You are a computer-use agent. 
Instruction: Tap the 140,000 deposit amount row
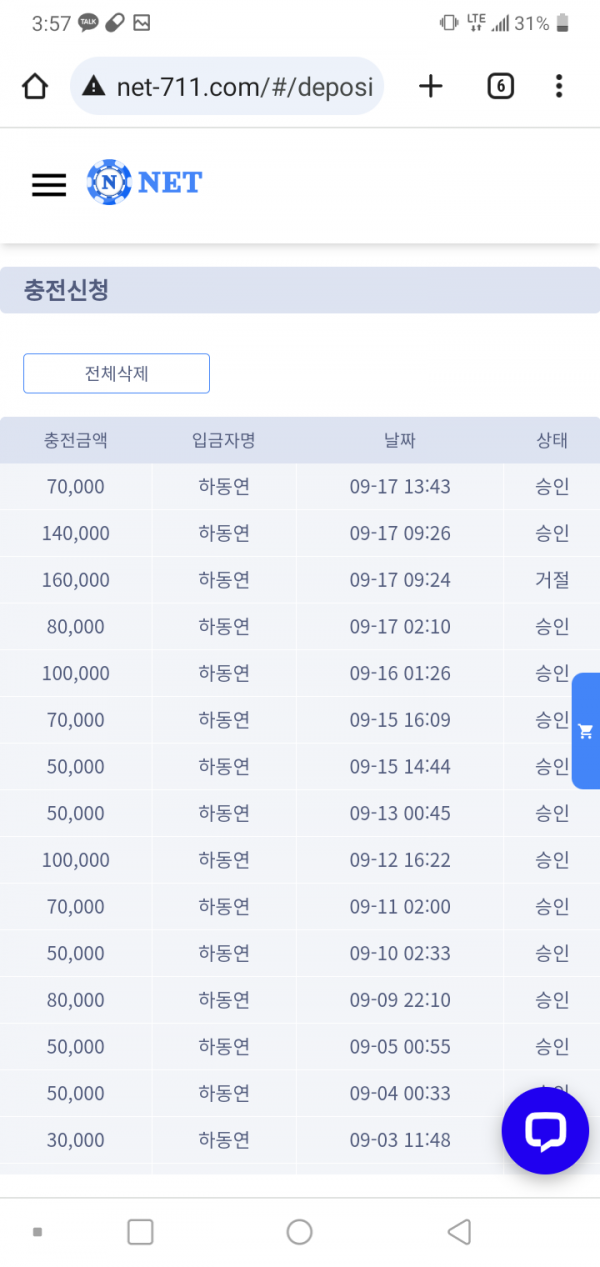pos(76,533)
